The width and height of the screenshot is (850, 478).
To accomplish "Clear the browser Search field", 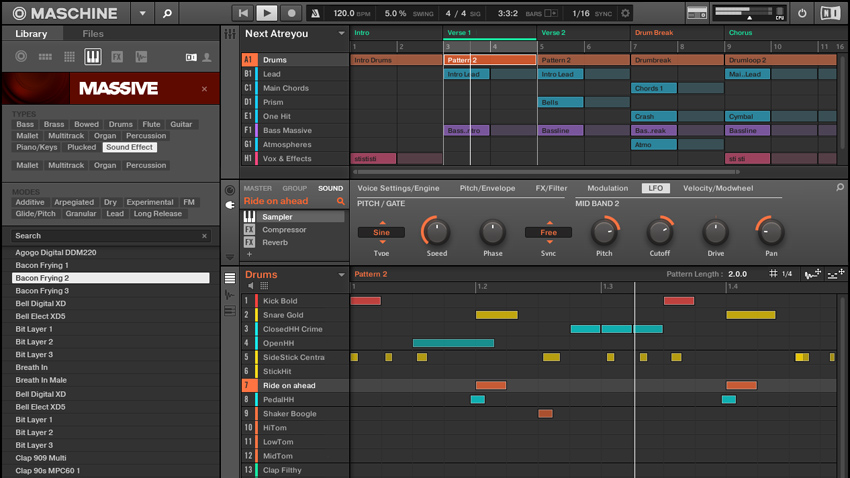I will [204, 236].
